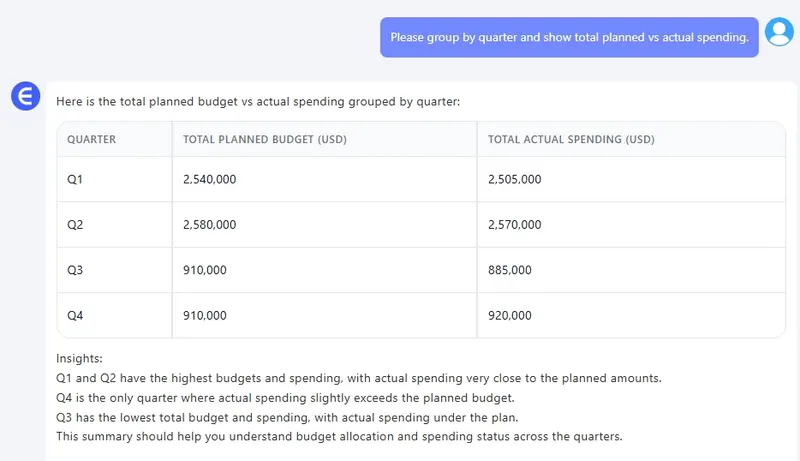
Task: Click the assistant E logo avatar
Action: pos(24,96)
